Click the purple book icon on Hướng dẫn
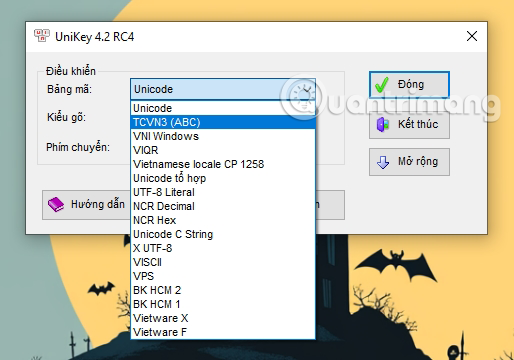514x360 pixels. point(56,204)
